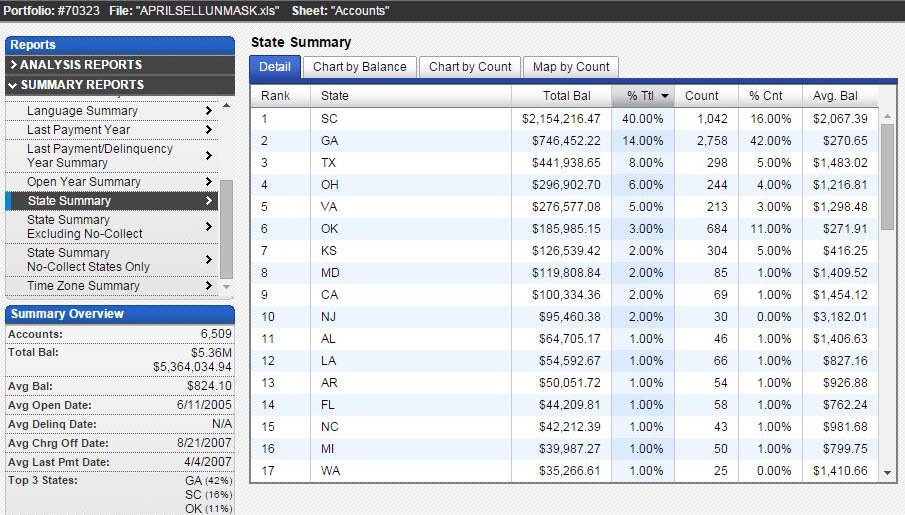Viewport: 905px width, 515px height.
Task: Select the Map by Count tab
Action: tap(571, 67)
